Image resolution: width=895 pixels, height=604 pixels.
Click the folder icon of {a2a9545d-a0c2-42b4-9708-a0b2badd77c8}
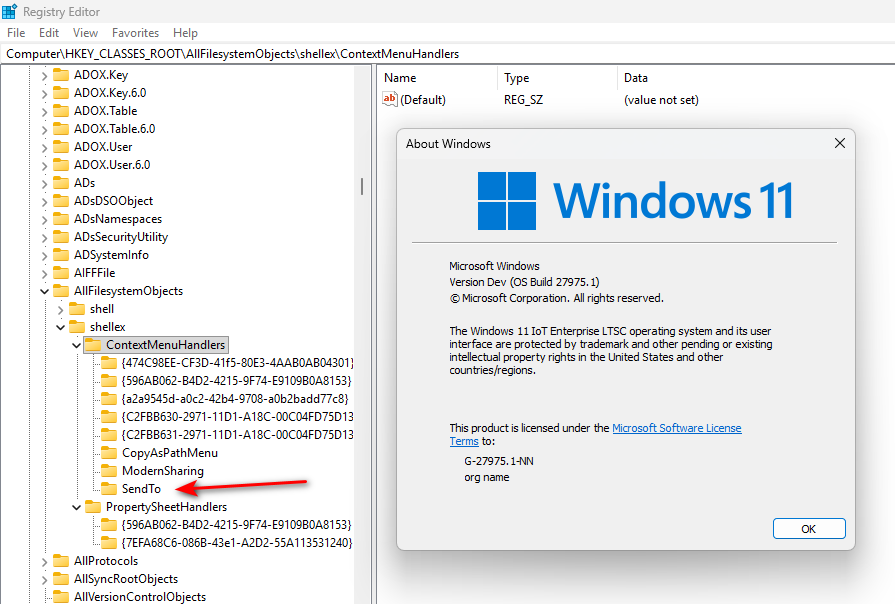click(x=109, y=399)
